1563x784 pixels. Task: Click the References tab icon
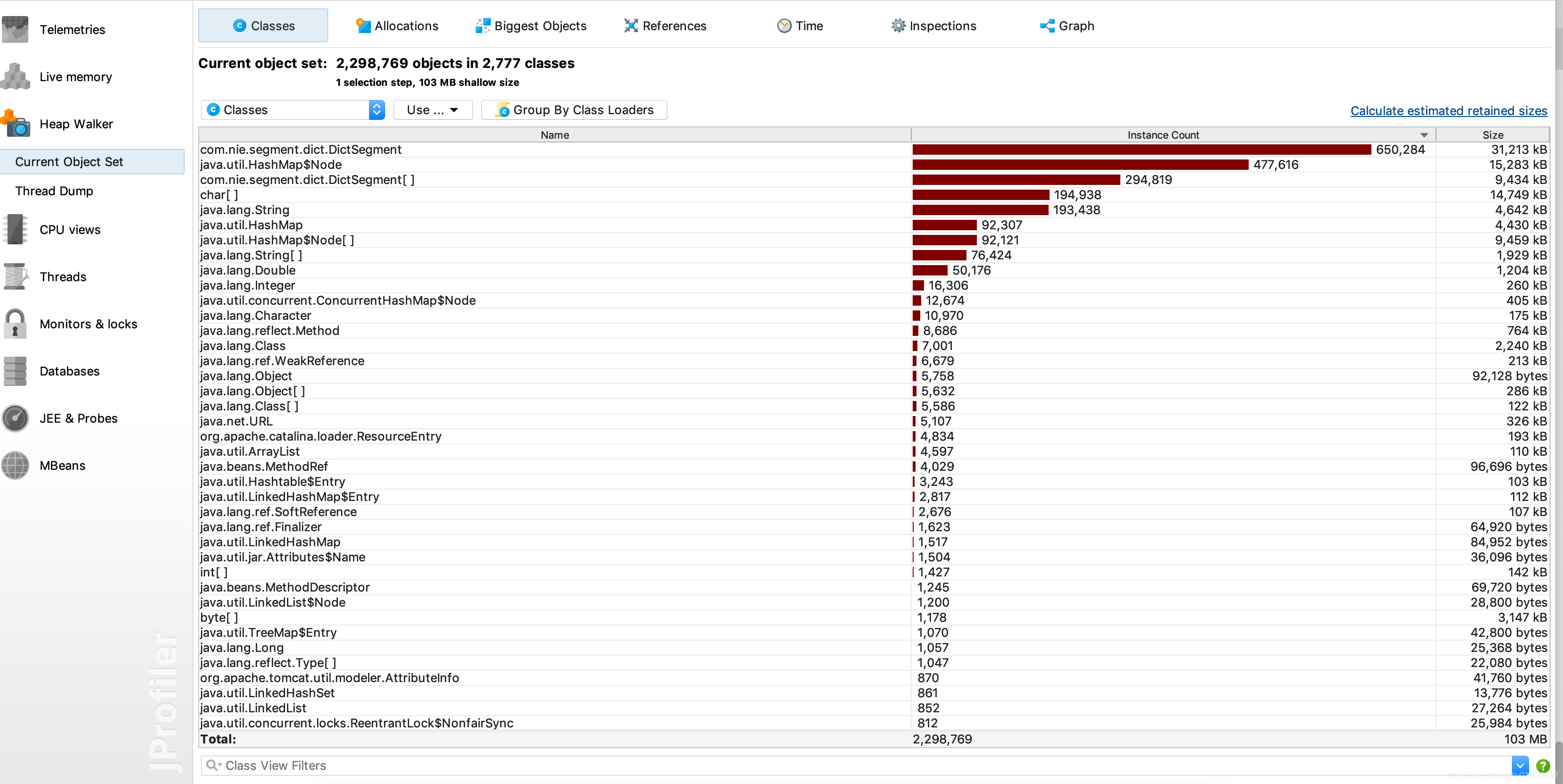click(x=631, y=25)
